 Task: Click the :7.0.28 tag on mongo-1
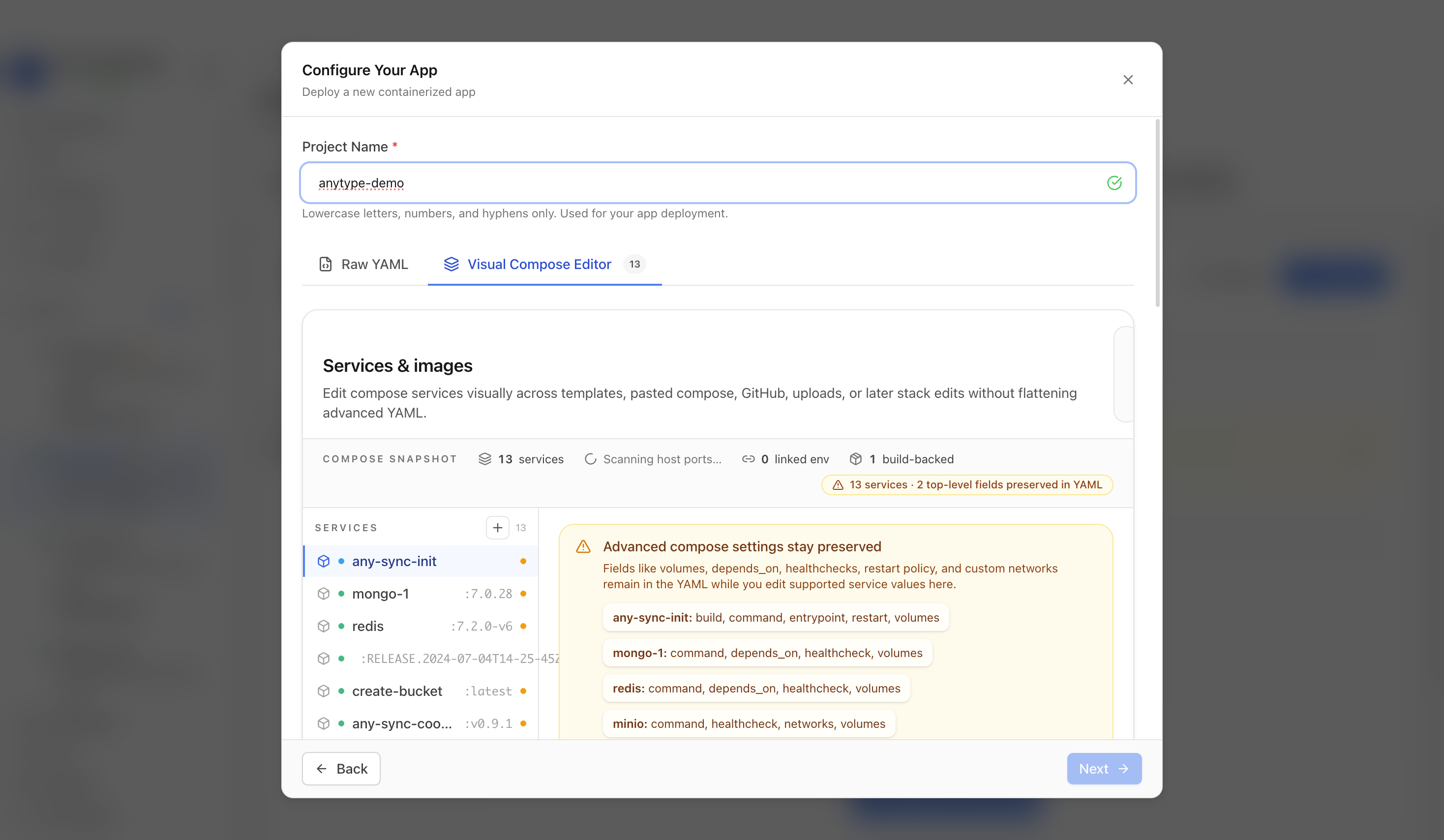point(488,594)
